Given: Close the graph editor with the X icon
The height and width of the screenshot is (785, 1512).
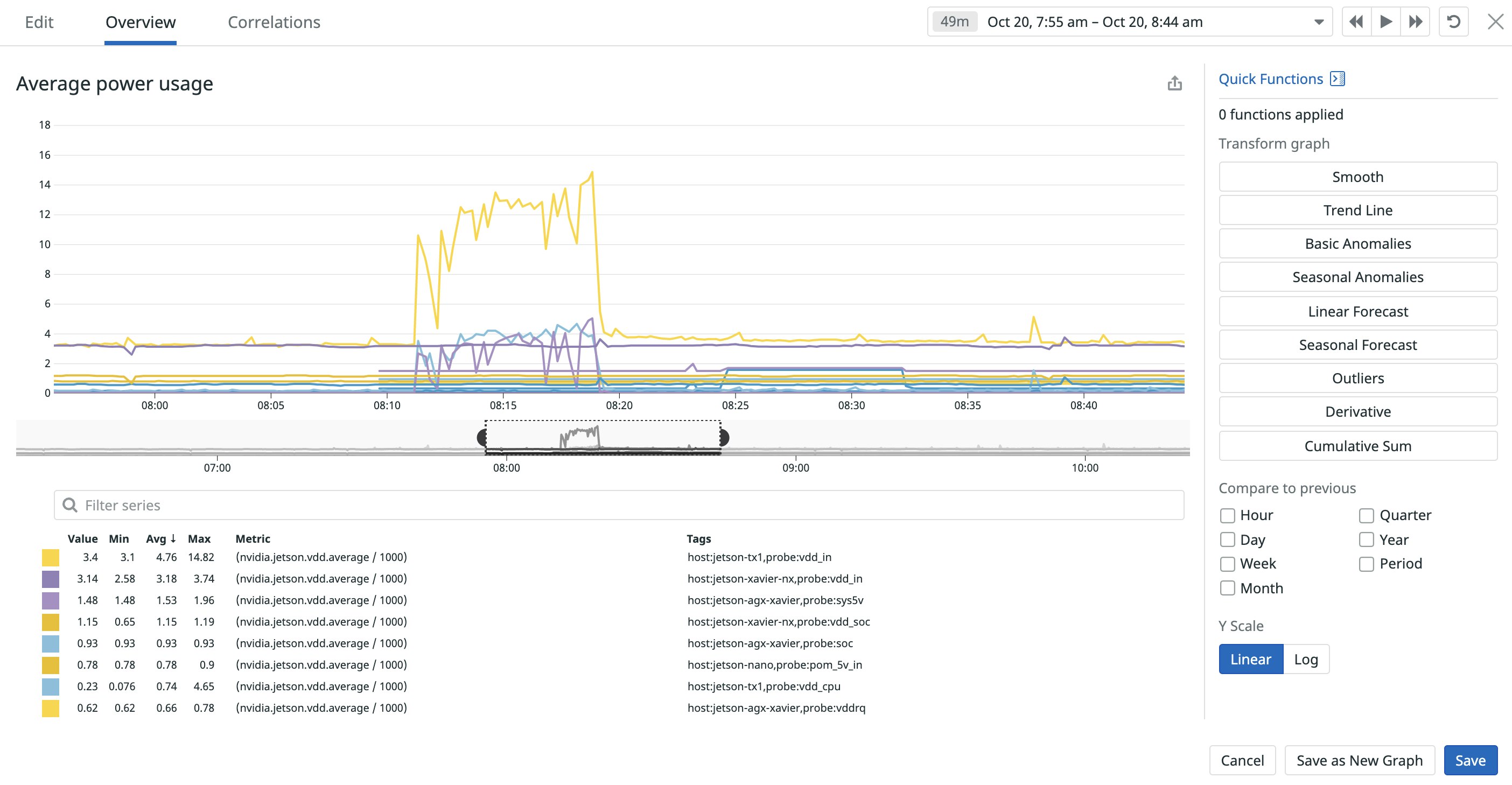Looking at the screenshot, I should pyautogui.click(x=1495, y=22).
